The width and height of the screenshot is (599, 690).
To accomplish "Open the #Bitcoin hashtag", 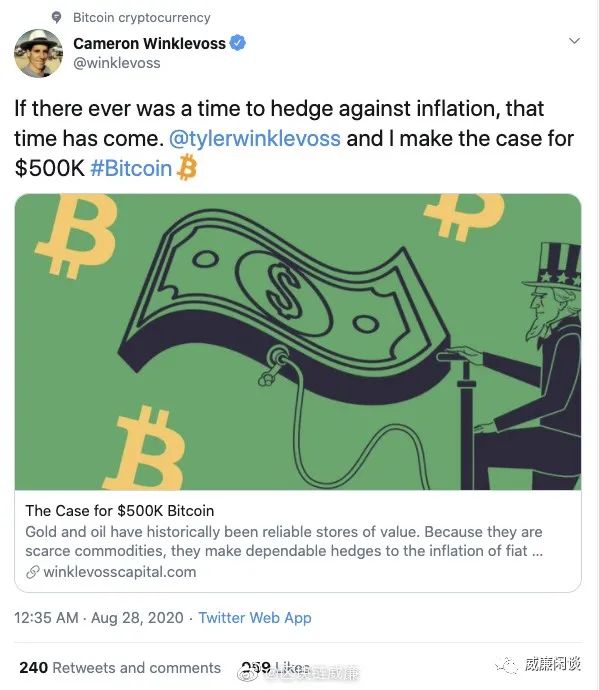I will [x=131, y=169].
